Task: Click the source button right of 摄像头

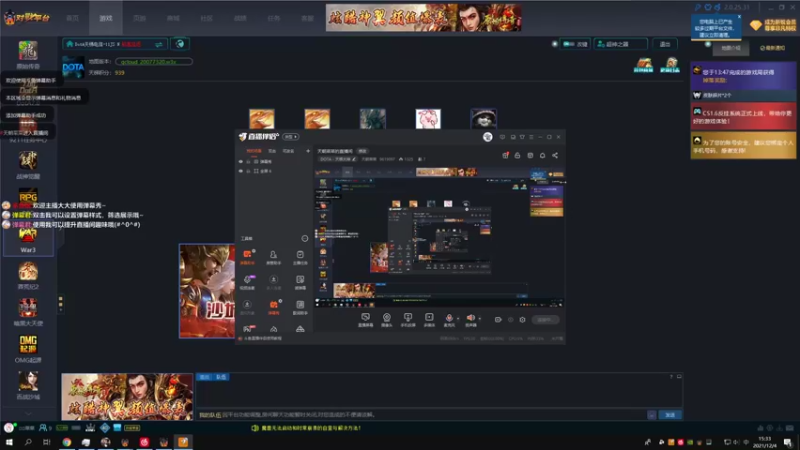Action: point(408,320)
